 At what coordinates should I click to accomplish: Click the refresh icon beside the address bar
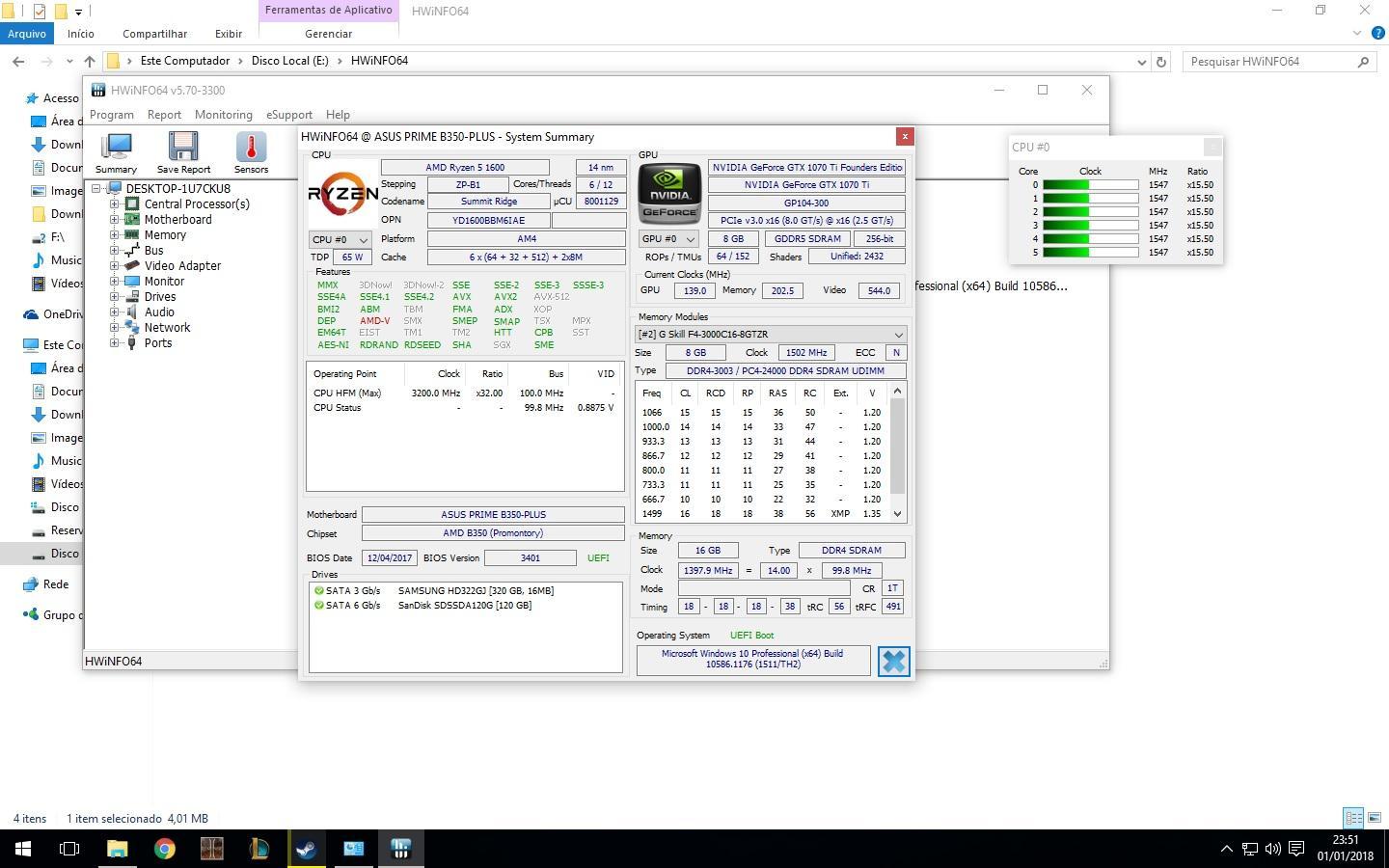coord(1161,62)
